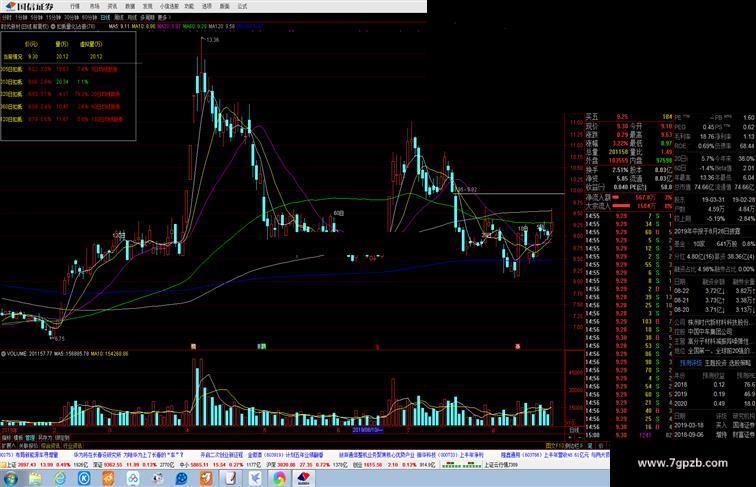
Task: Switch chart to 60分钟 period
Action: coord(89,18)
